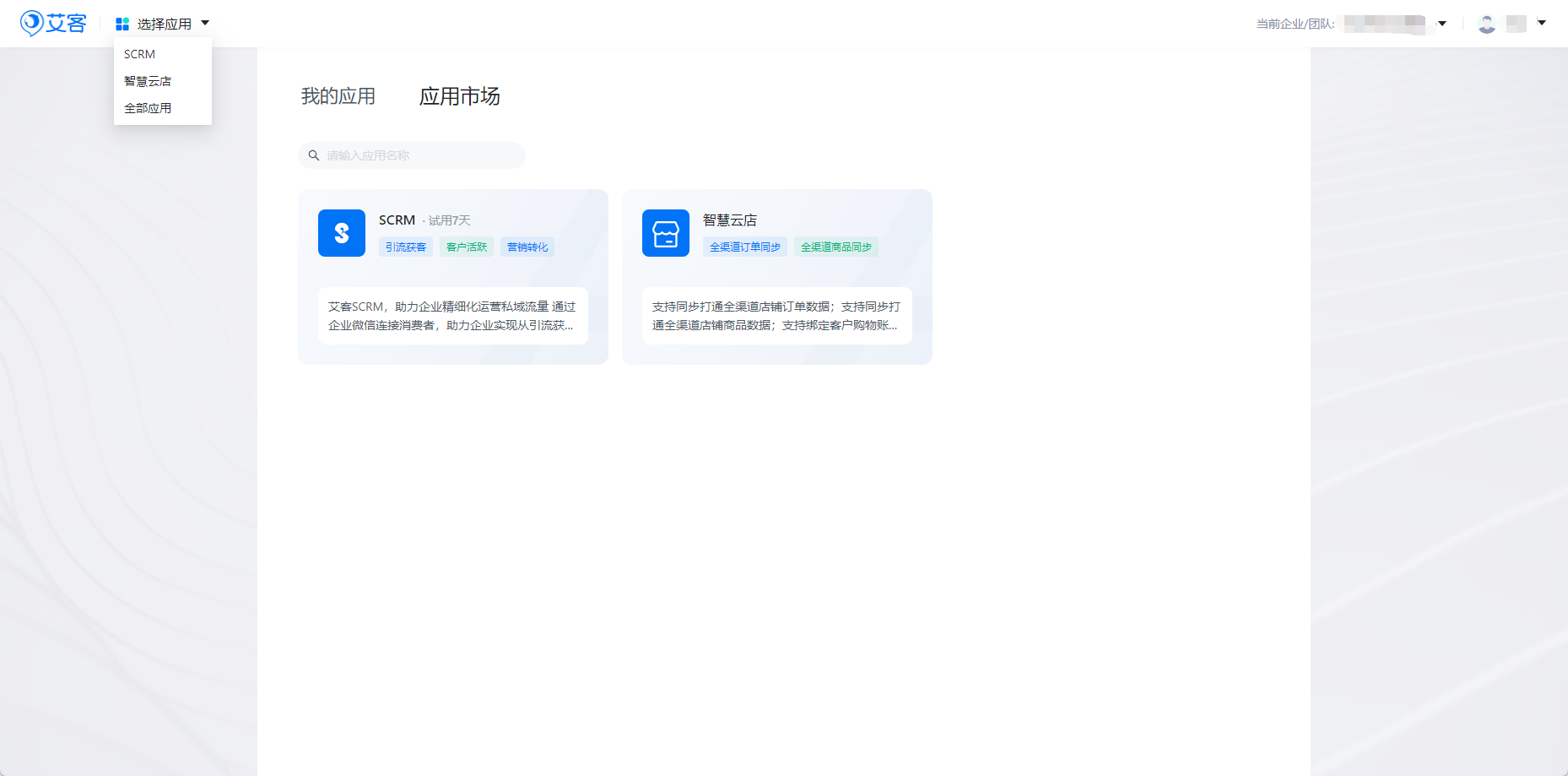Click the 引流获客 tag
Viewport: 1568px width, 776px height.
pos(406,247)
